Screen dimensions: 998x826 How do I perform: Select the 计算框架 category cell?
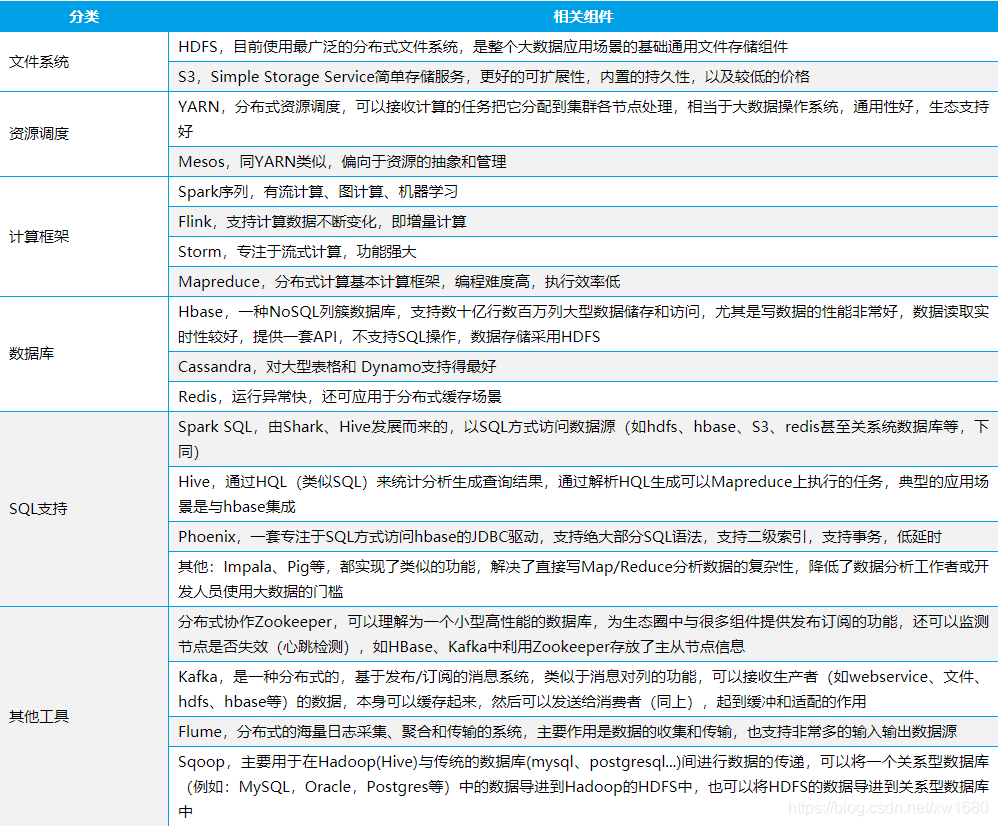[x=84, y=237]
